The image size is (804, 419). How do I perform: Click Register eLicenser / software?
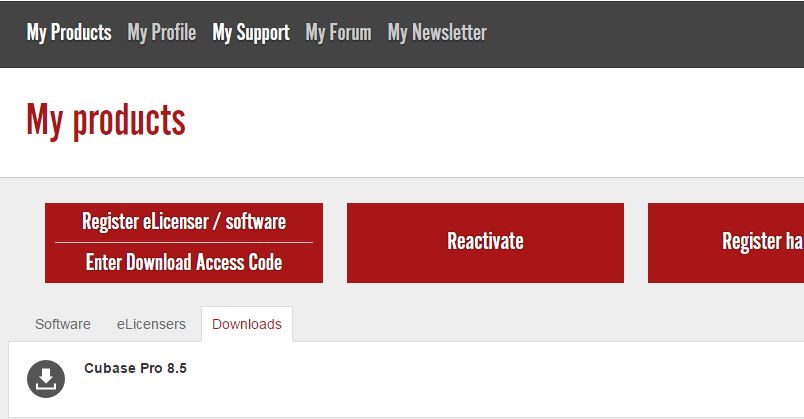pos(184,222)
